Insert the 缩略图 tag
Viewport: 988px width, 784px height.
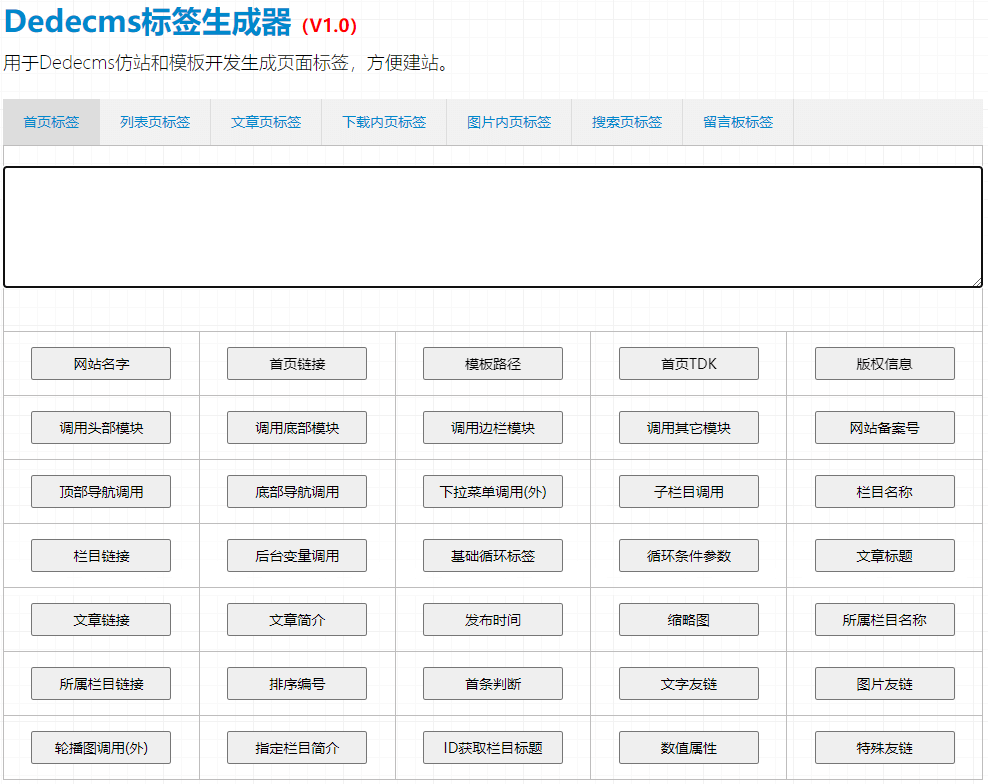point(689,620)
